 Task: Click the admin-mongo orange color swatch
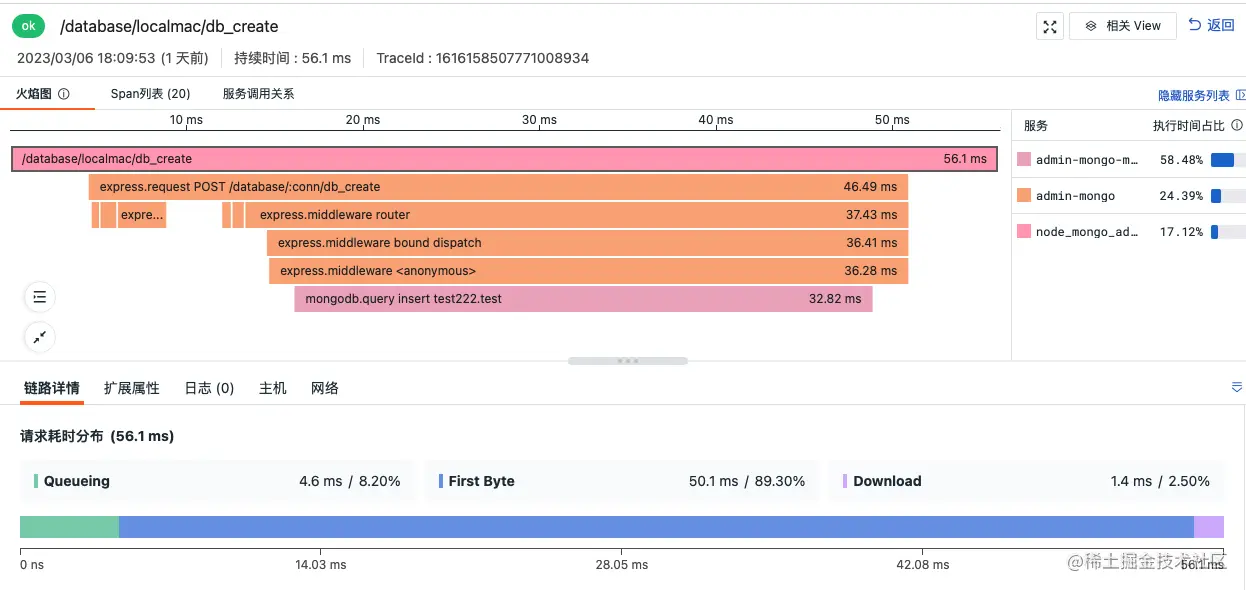[x=1023, y=196]
